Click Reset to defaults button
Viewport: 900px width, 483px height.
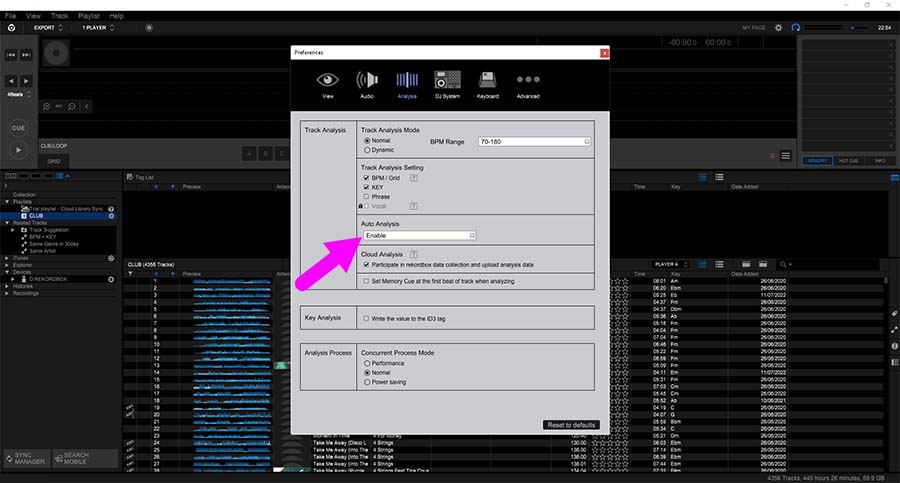coord(571,425)
